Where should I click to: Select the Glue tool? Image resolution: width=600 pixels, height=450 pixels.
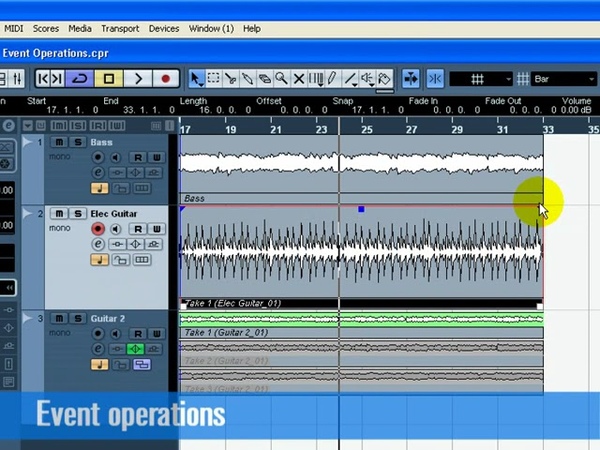pyautogui.click(x=248, y=79)
